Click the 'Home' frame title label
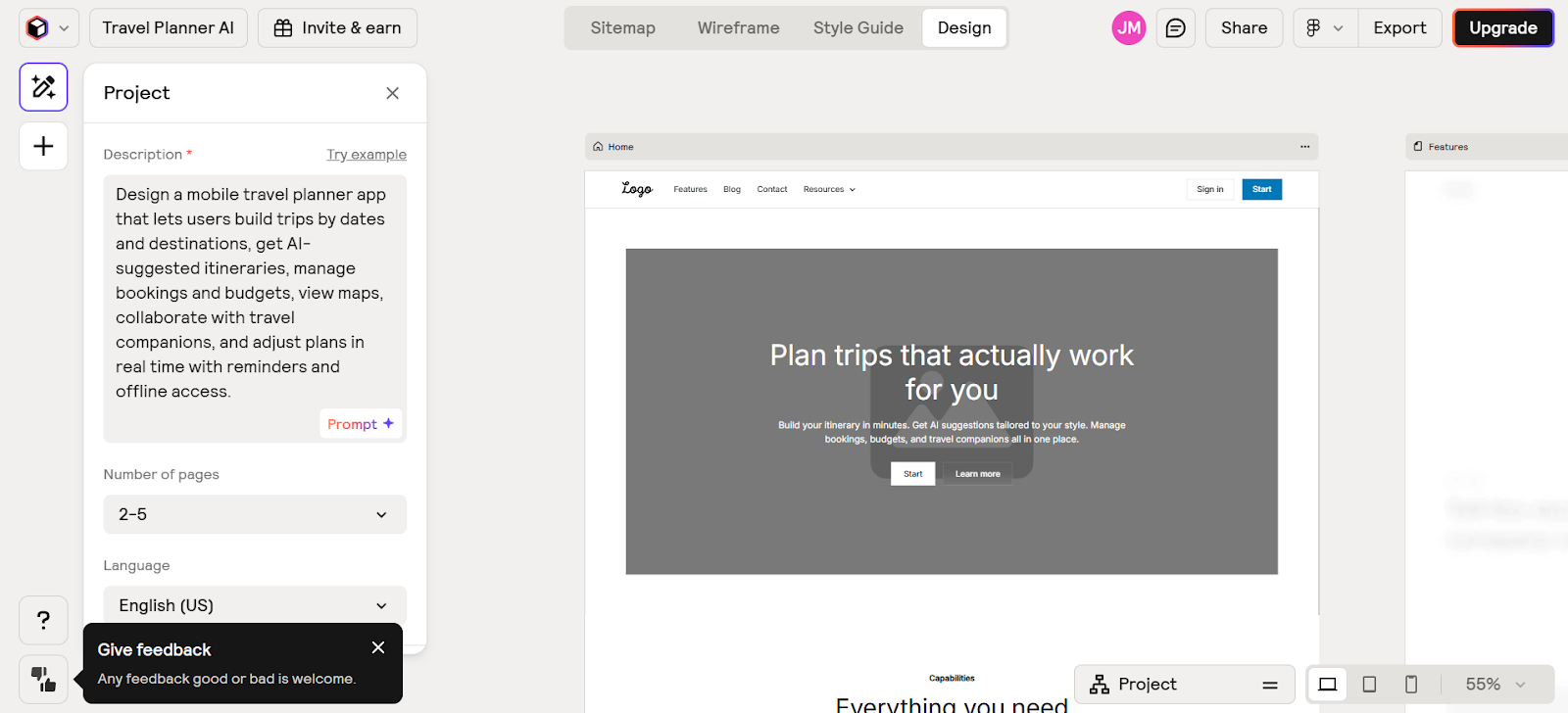Viewport: 1568px width, 713px height. (621, 147)
